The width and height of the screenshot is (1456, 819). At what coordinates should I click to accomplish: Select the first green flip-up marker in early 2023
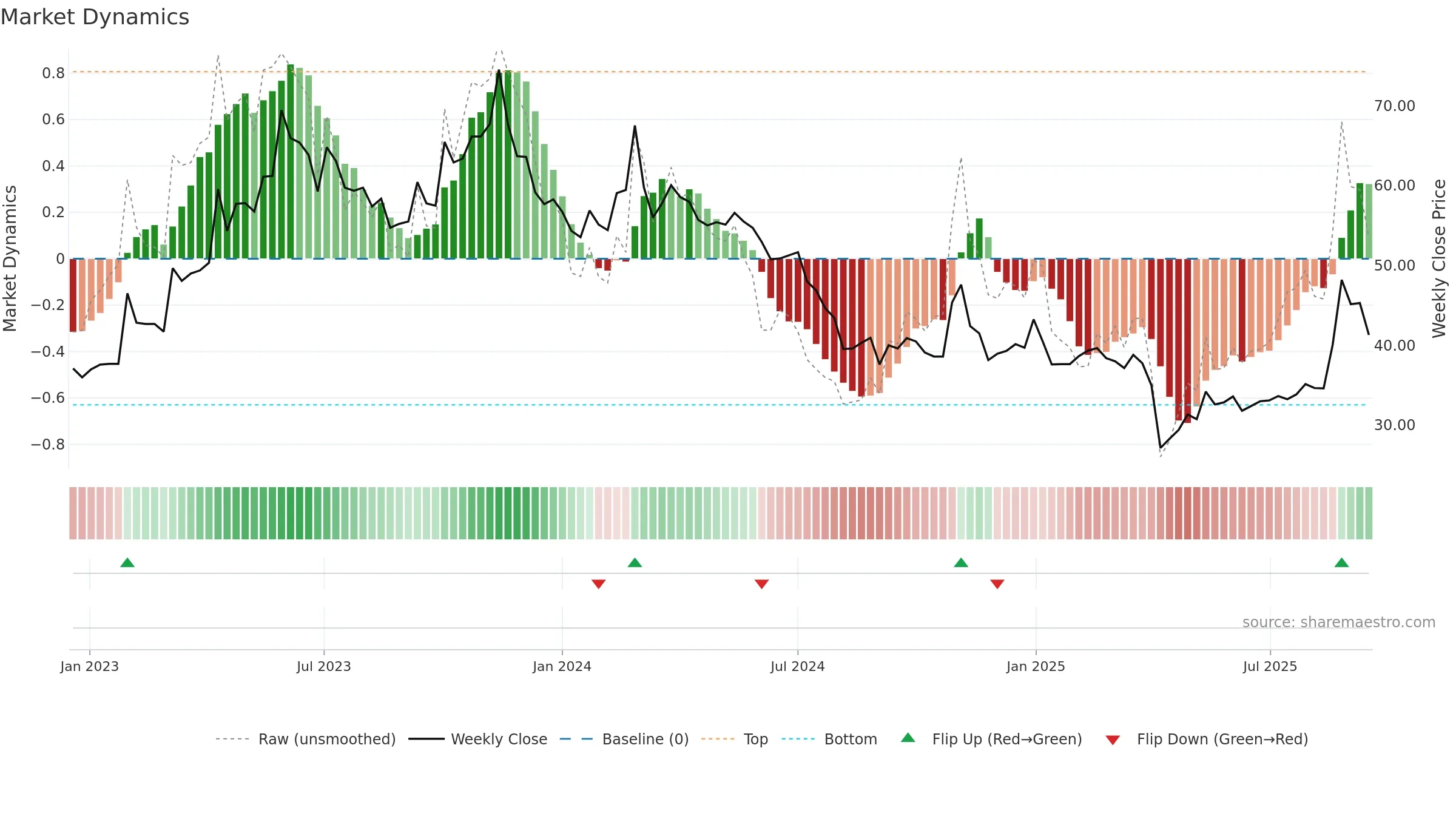point(127,562)
